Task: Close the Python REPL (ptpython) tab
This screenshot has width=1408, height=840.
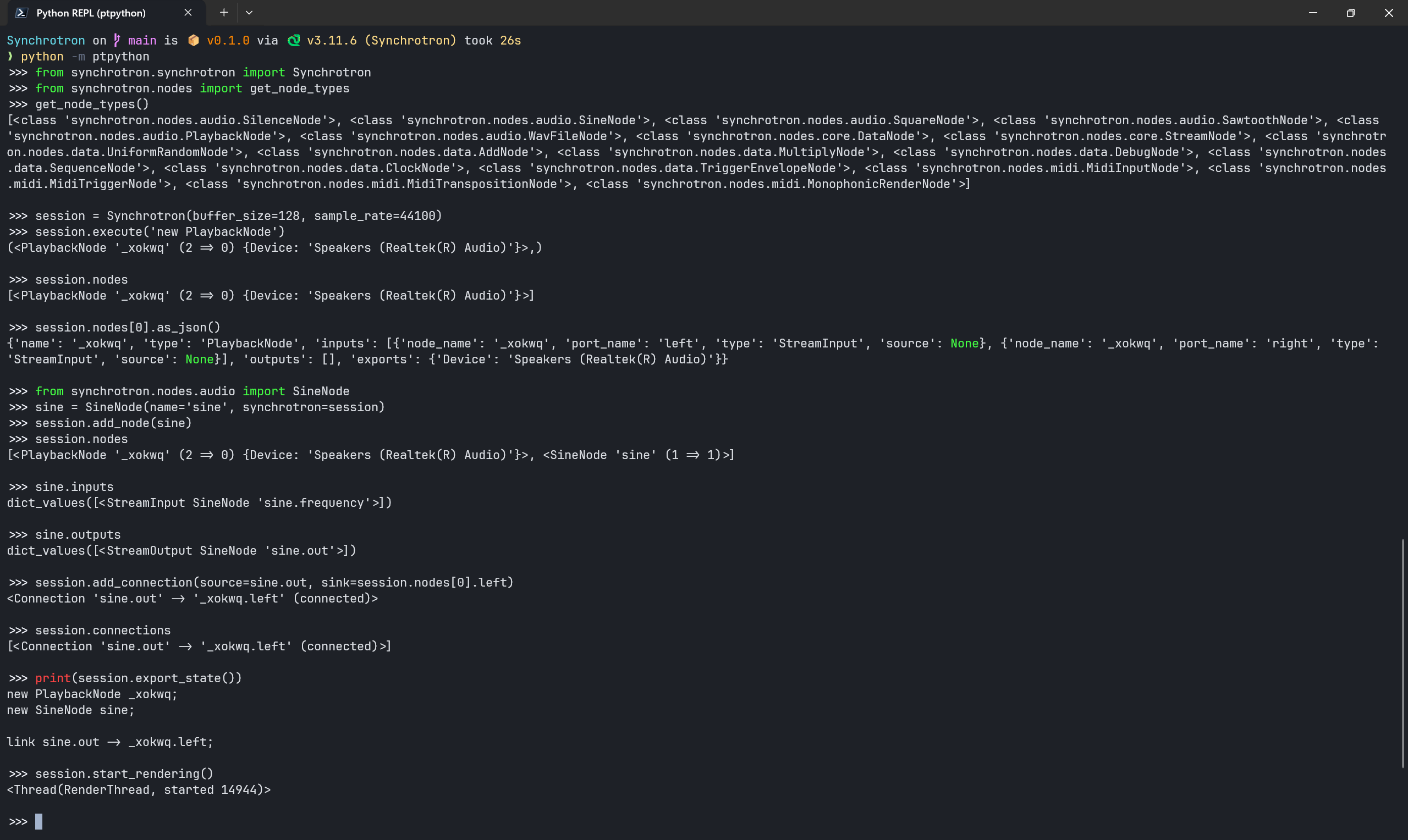Action: [188, 13]
